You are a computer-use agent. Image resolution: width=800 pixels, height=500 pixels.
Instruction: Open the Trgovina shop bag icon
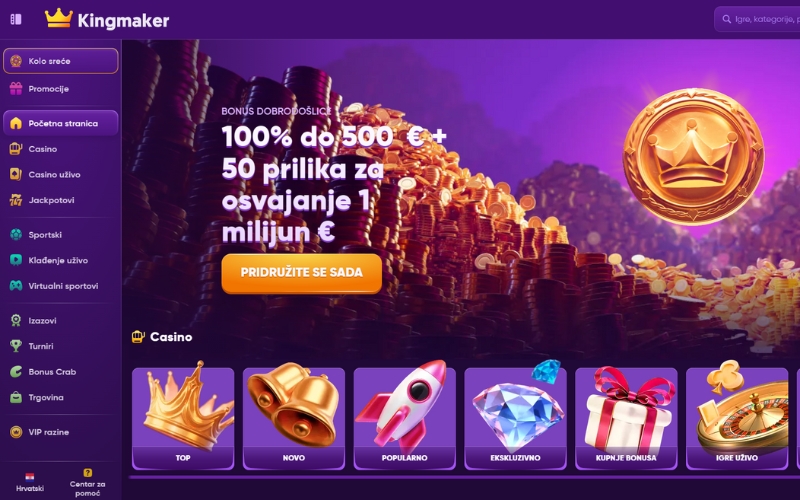point(16,397)
